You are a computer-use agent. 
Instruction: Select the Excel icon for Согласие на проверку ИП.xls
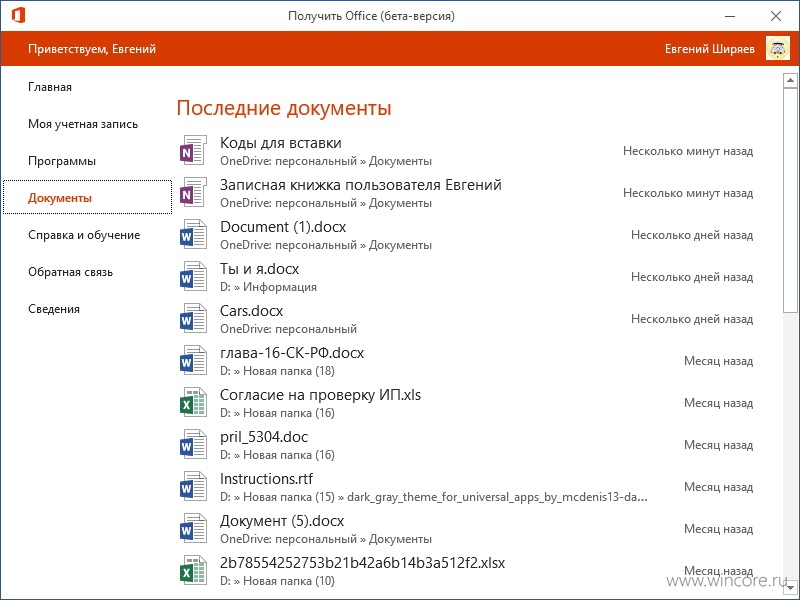193,403
